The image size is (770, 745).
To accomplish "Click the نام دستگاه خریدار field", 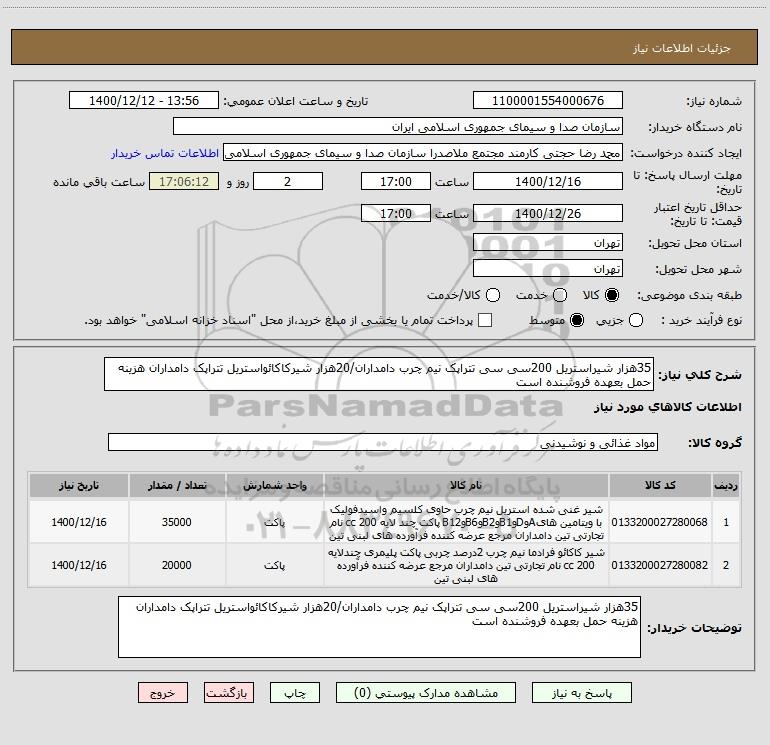I will [398, 126].
